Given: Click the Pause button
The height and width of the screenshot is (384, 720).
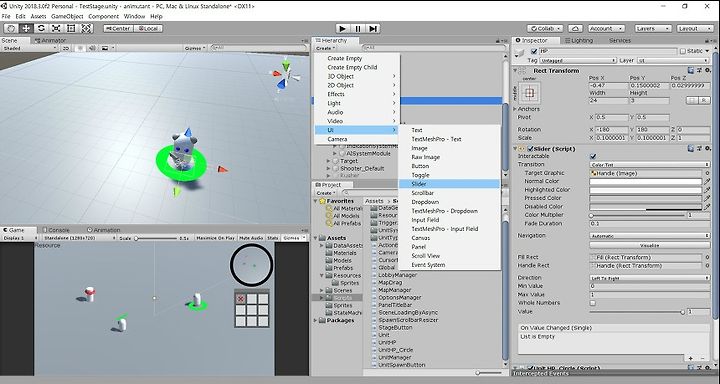Looking at the screenshot, I should point(358,28).
